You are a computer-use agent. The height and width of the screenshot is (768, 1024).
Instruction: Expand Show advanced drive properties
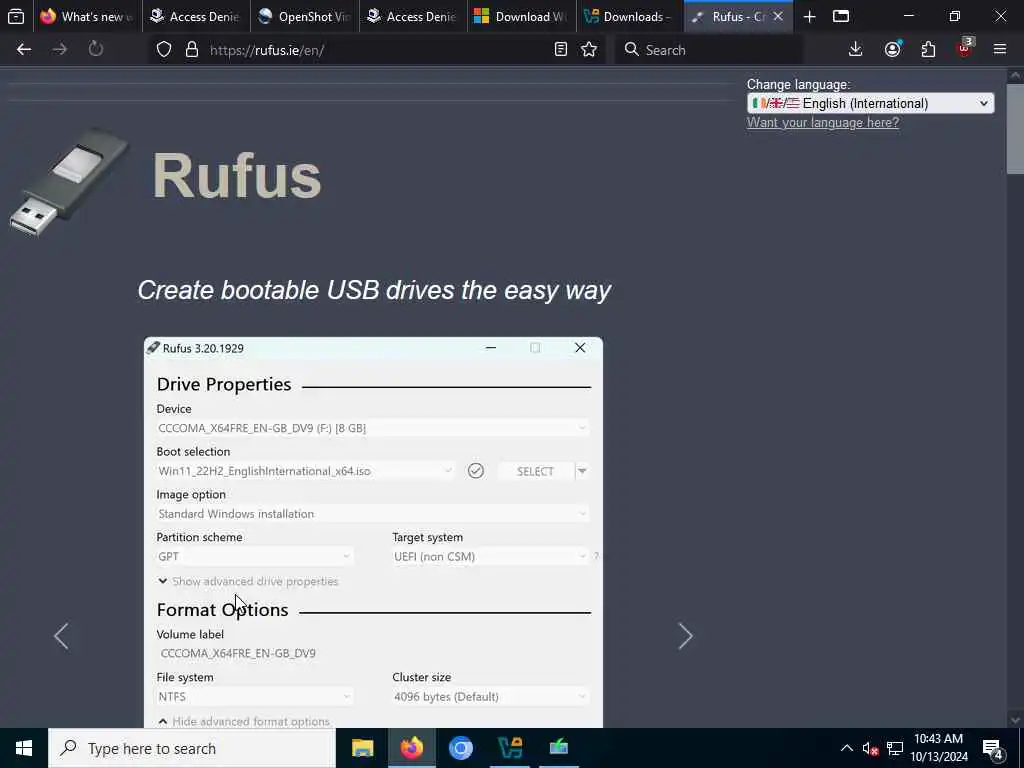coord(248,581)
